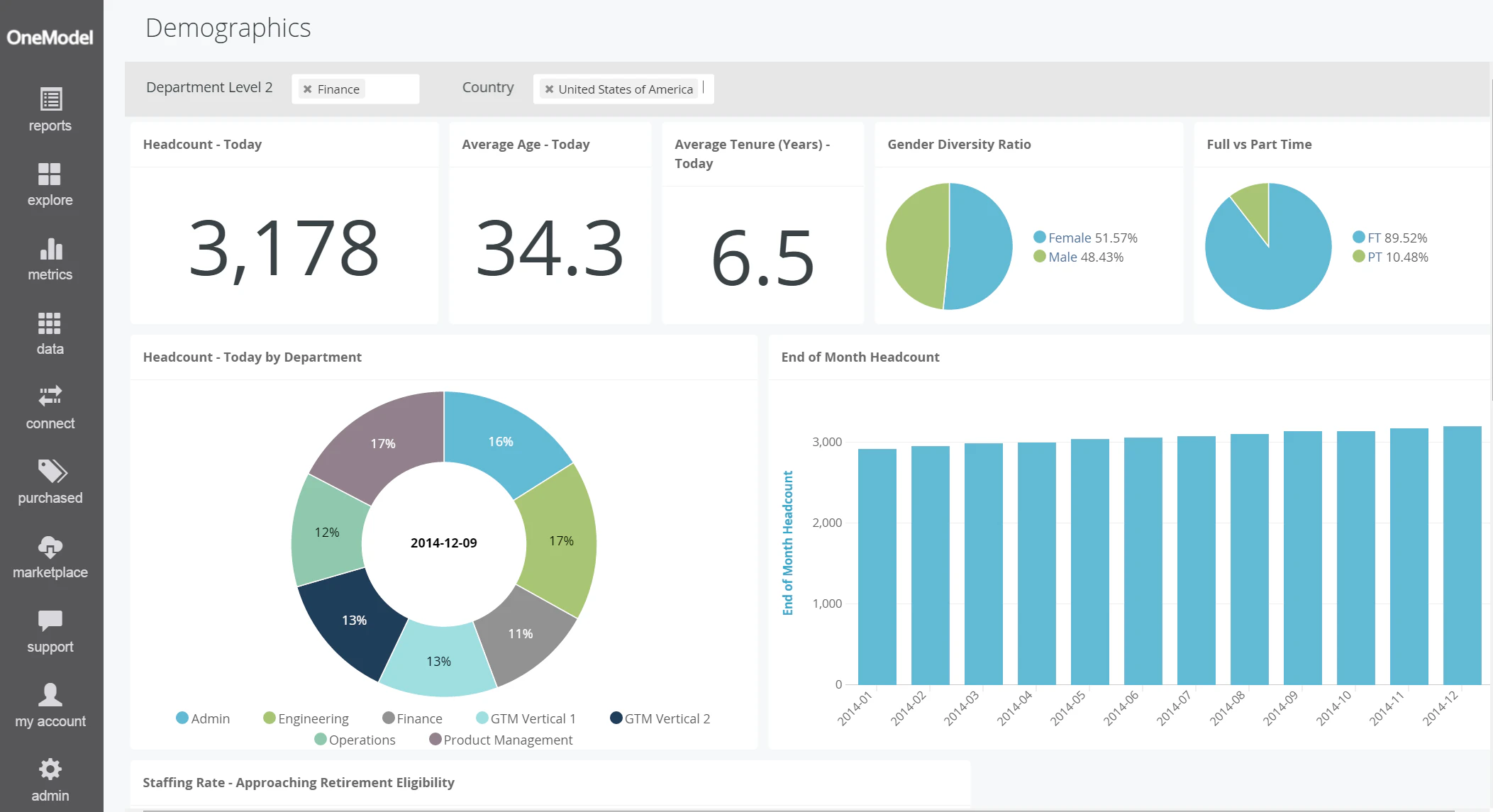Open the data grid icon
The height and width of the screenshot is (812, 1493).
tap(50, 323)
